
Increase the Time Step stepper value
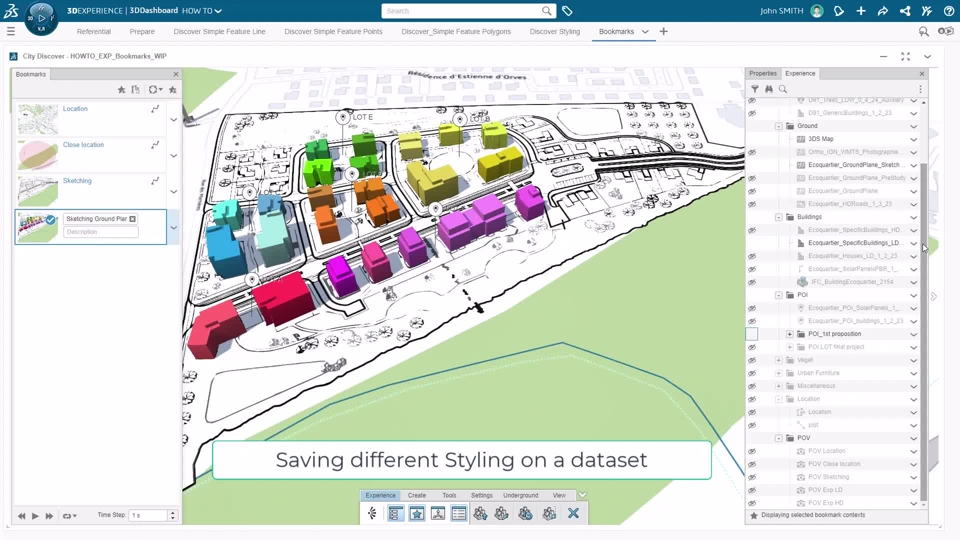(x=173, y=512)
